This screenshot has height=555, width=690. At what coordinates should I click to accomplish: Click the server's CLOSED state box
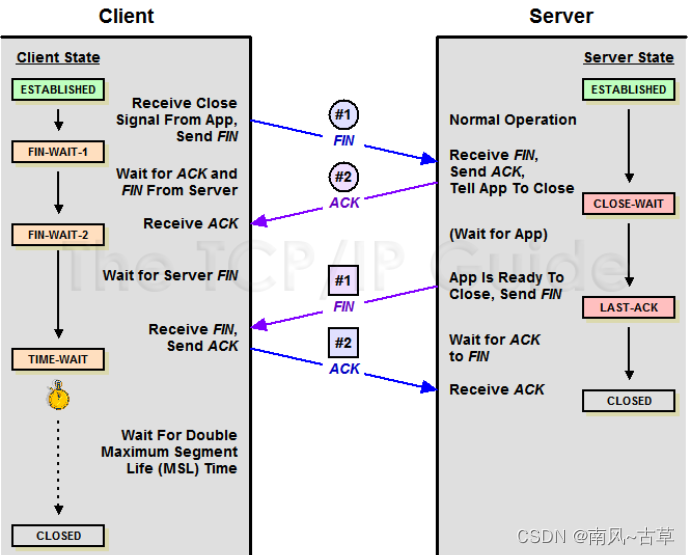(x=628, y=401)
